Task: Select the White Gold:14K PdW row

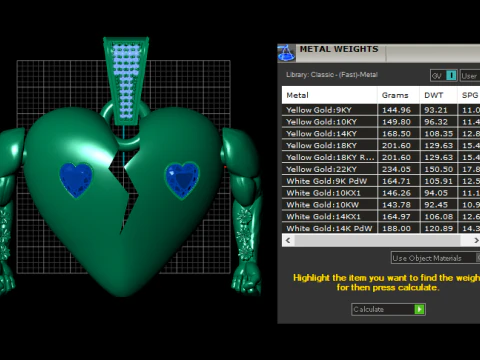Action: 381,228
